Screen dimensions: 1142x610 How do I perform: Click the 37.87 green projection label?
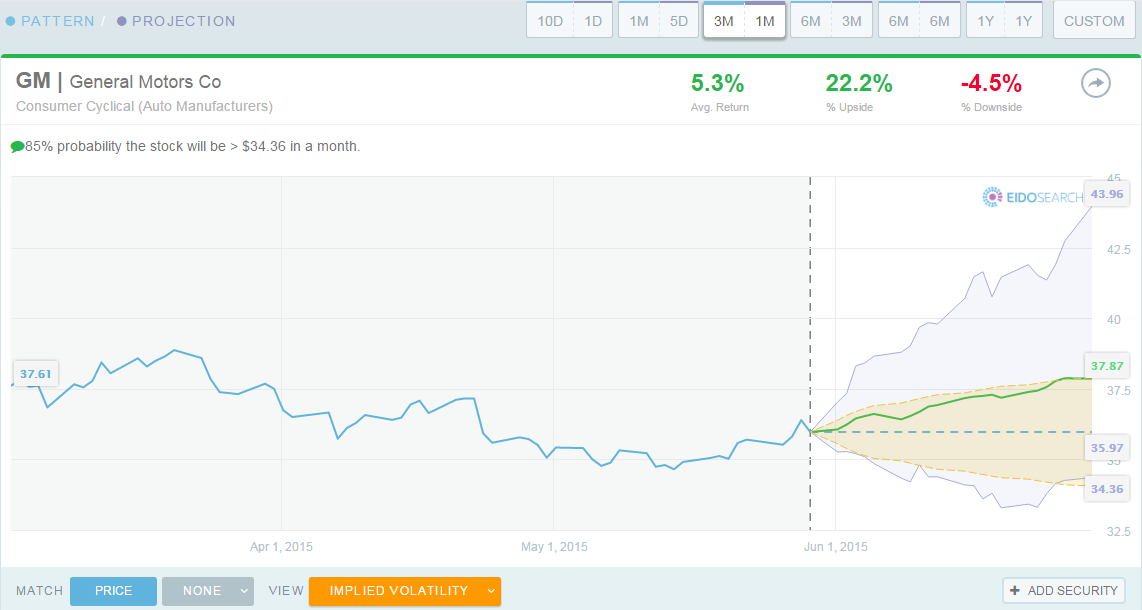pyautogui.click(x=1107, y=365)
